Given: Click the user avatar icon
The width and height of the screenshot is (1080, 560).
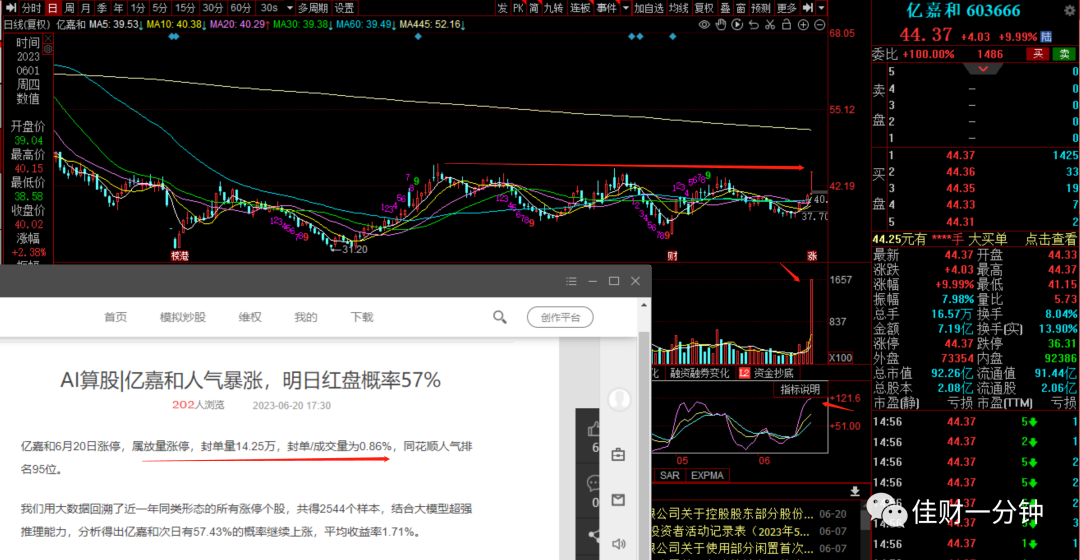Looking at the screenshot, I should click(619, 400).
